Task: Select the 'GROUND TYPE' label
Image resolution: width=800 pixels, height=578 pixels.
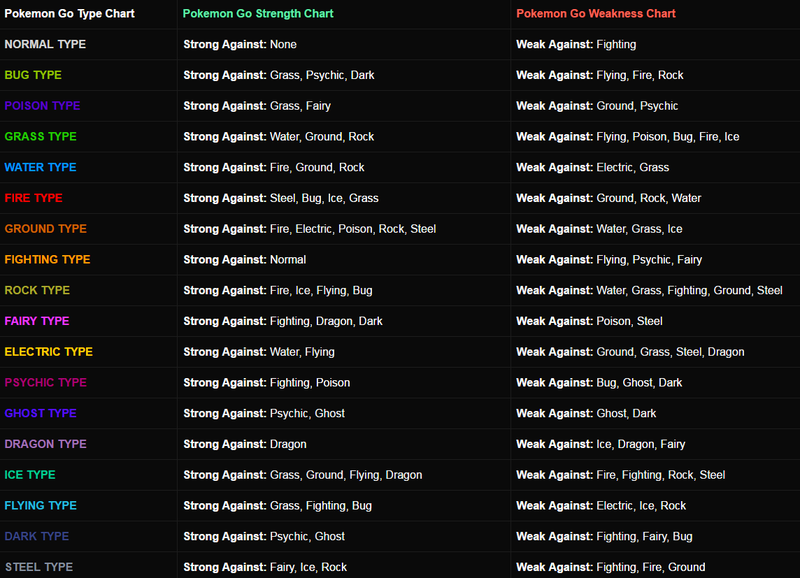Action: click(x=46, y=229)
